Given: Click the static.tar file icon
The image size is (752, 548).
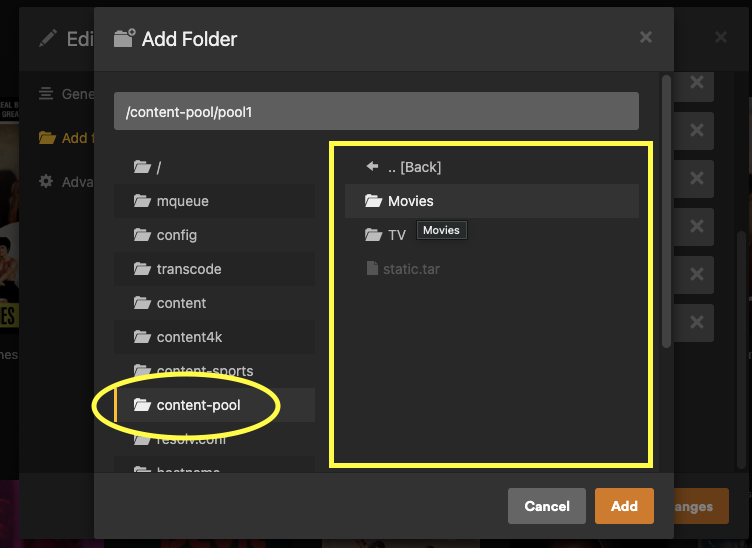Looking at the screenshot, I should click(x=372, y=268).
